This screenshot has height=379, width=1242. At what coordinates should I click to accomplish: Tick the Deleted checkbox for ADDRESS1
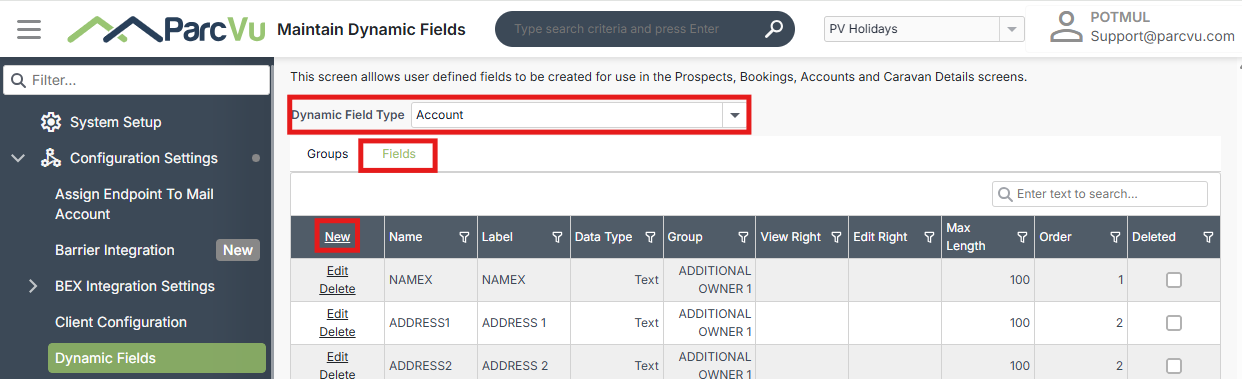1174,323
